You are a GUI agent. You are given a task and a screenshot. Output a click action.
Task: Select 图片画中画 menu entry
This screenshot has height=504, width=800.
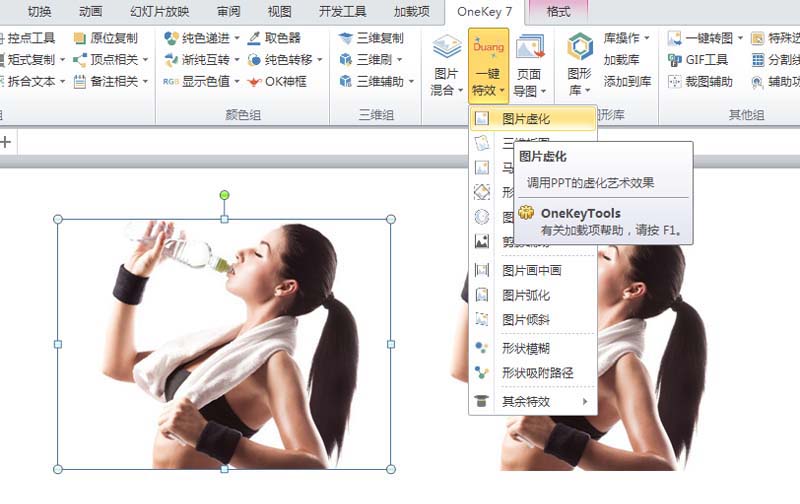point(533,270)
